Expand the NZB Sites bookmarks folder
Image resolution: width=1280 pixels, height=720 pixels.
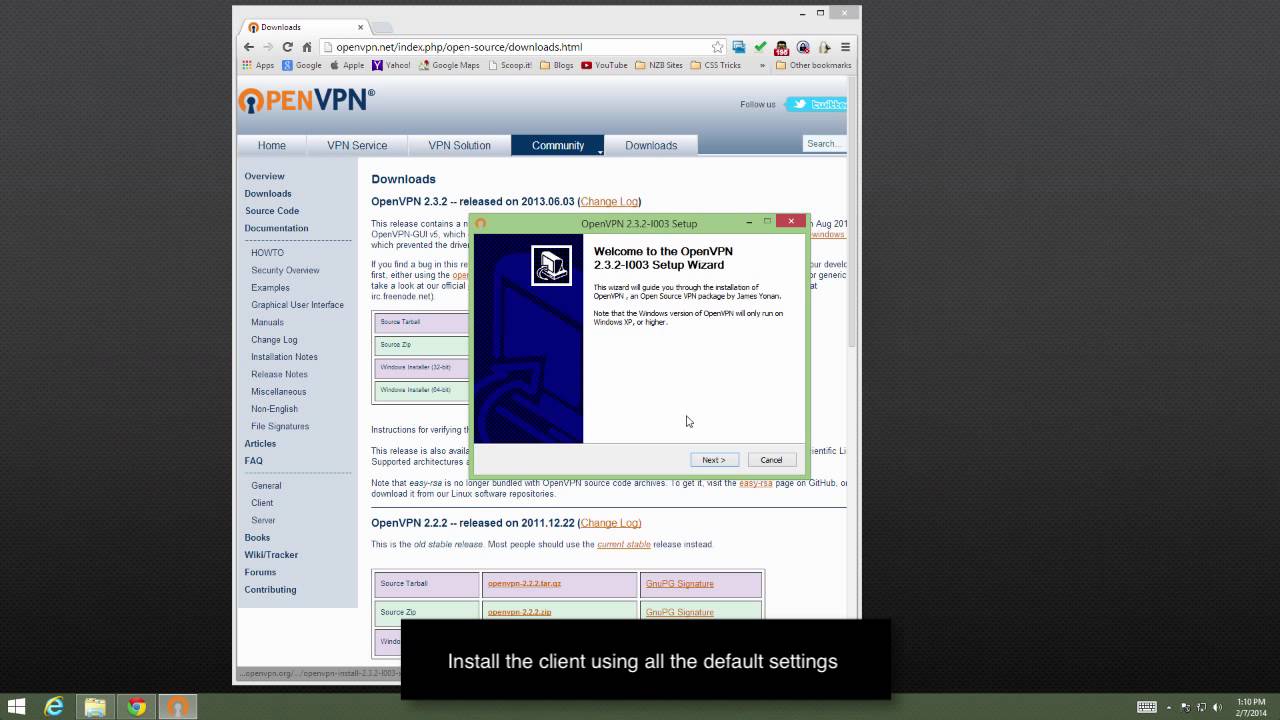659,65
